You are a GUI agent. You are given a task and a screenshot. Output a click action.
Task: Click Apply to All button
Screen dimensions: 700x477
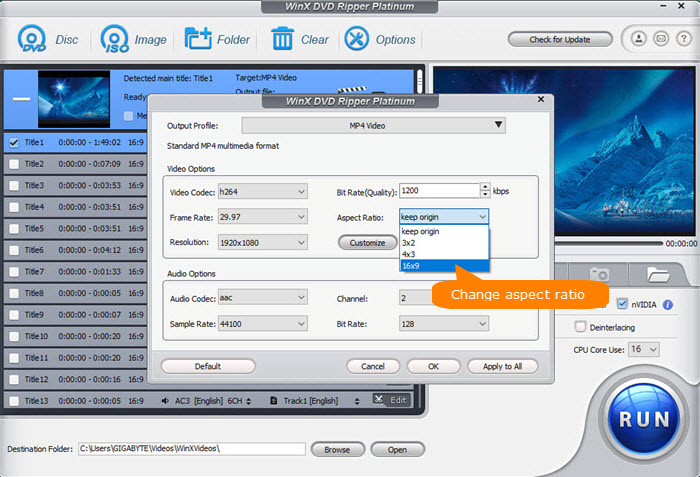click(502, 366)
